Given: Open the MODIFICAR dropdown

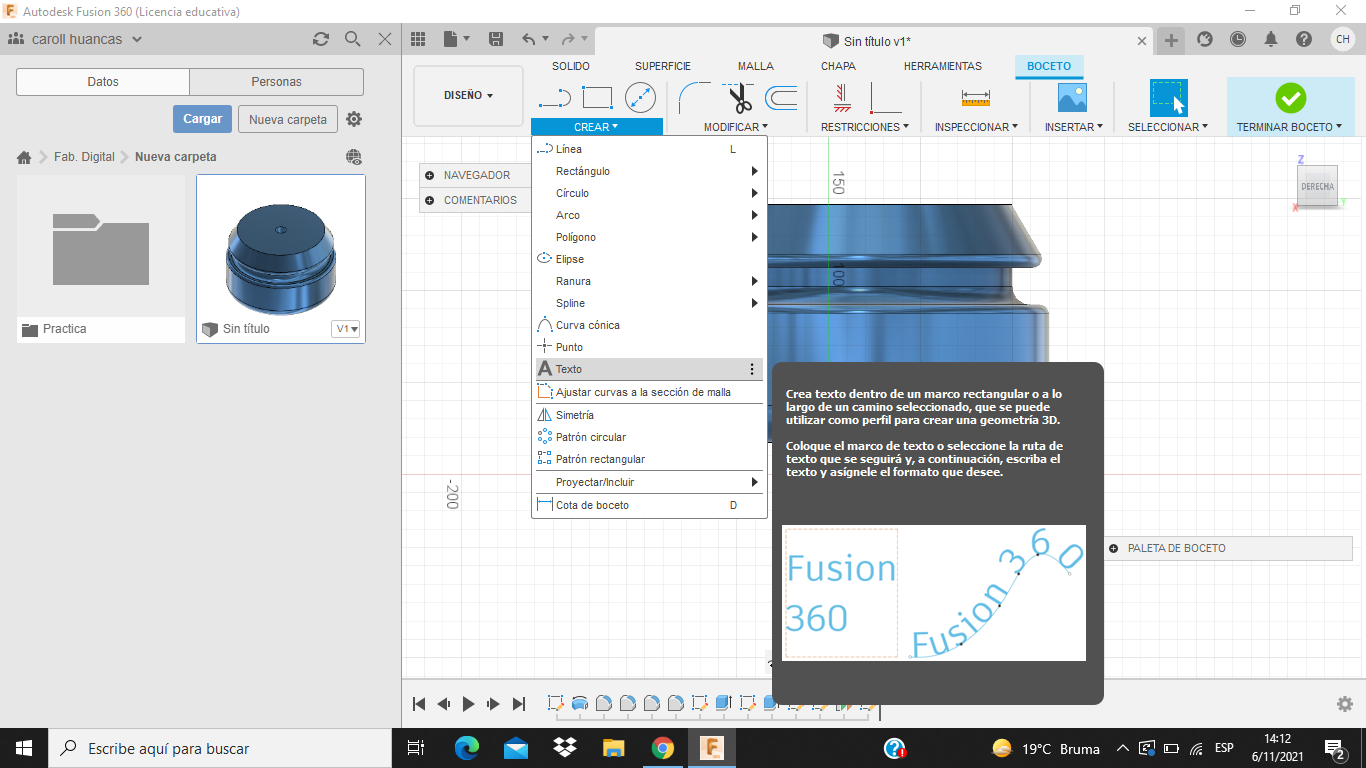Looking at the screenshot, I should click(x=735, y=127).
